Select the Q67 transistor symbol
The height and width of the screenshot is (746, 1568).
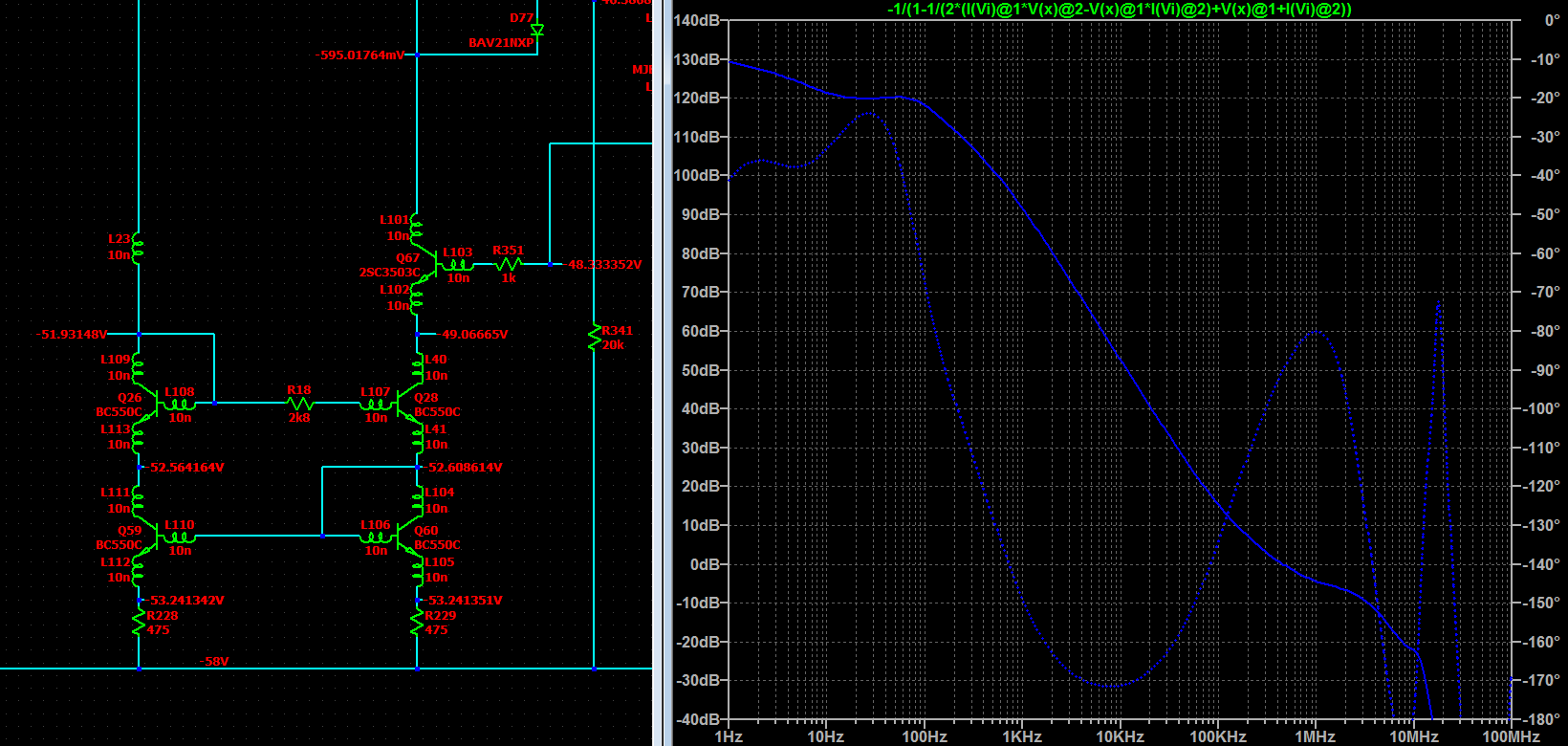(427, 263)
